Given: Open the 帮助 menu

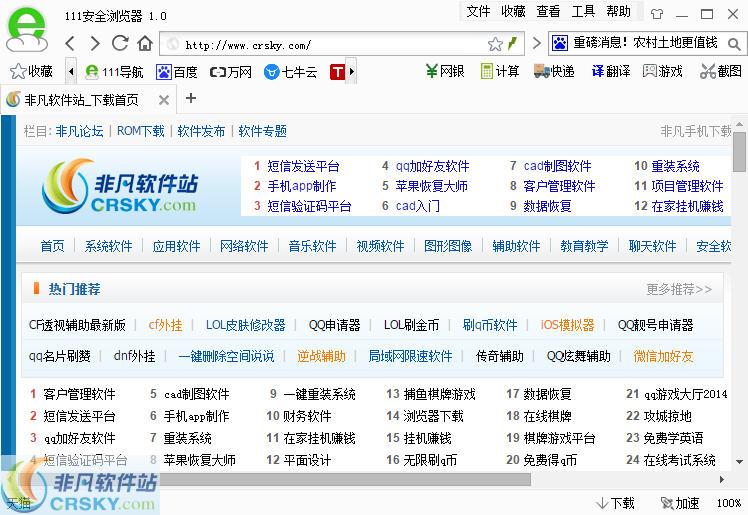Looking at the screenshot, I should [x=619, y=11].
